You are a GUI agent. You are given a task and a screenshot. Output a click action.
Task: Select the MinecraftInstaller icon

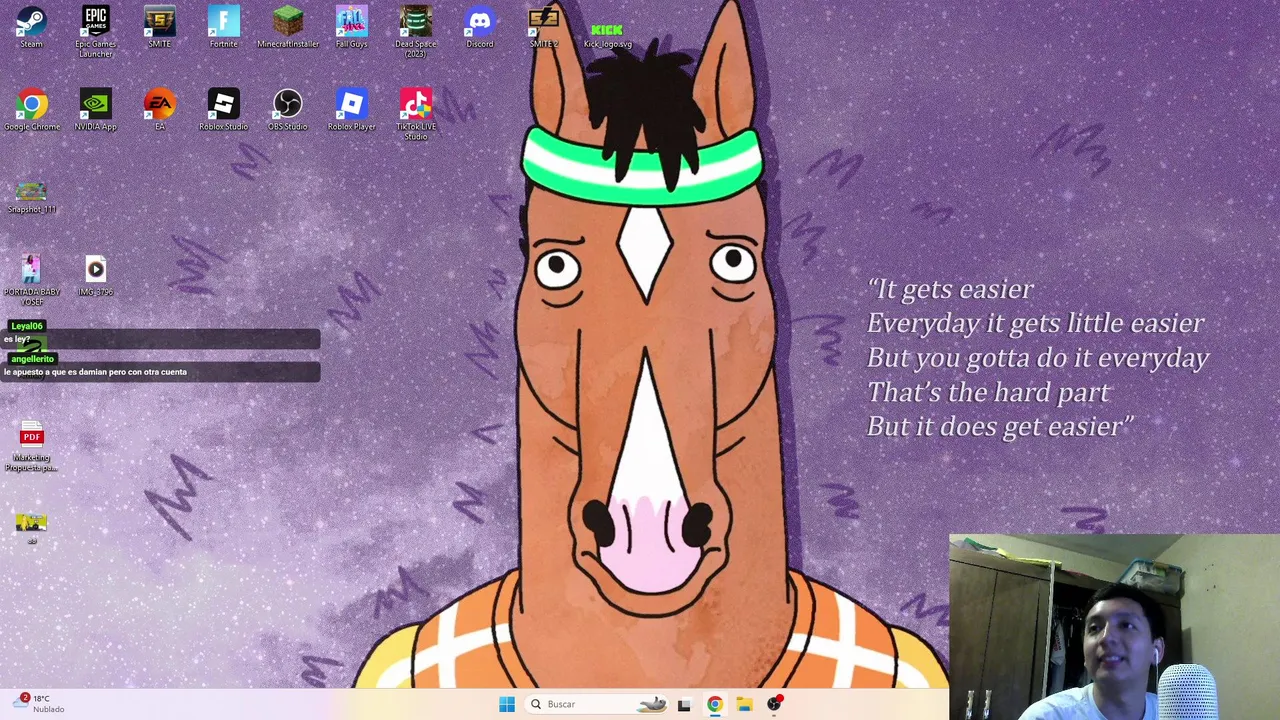click(x=287, y=28)
